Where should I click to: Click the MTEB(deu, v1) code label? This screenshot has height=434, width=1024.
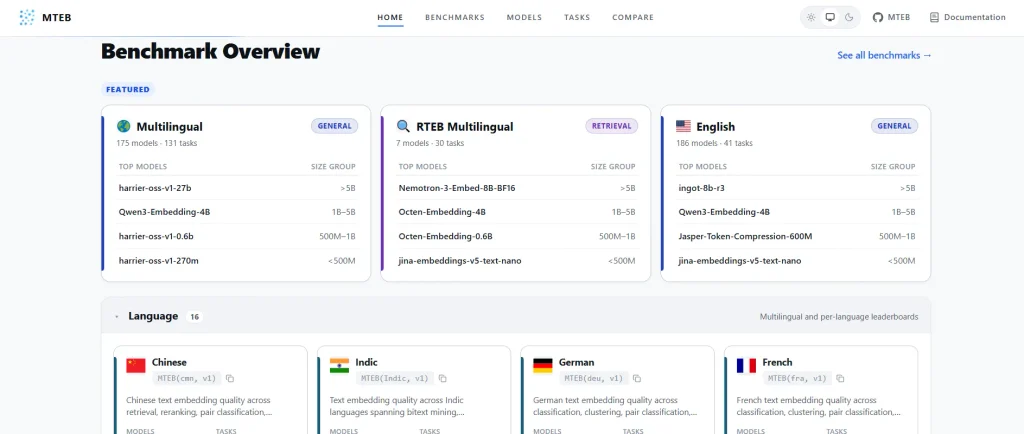coord(594,379)
